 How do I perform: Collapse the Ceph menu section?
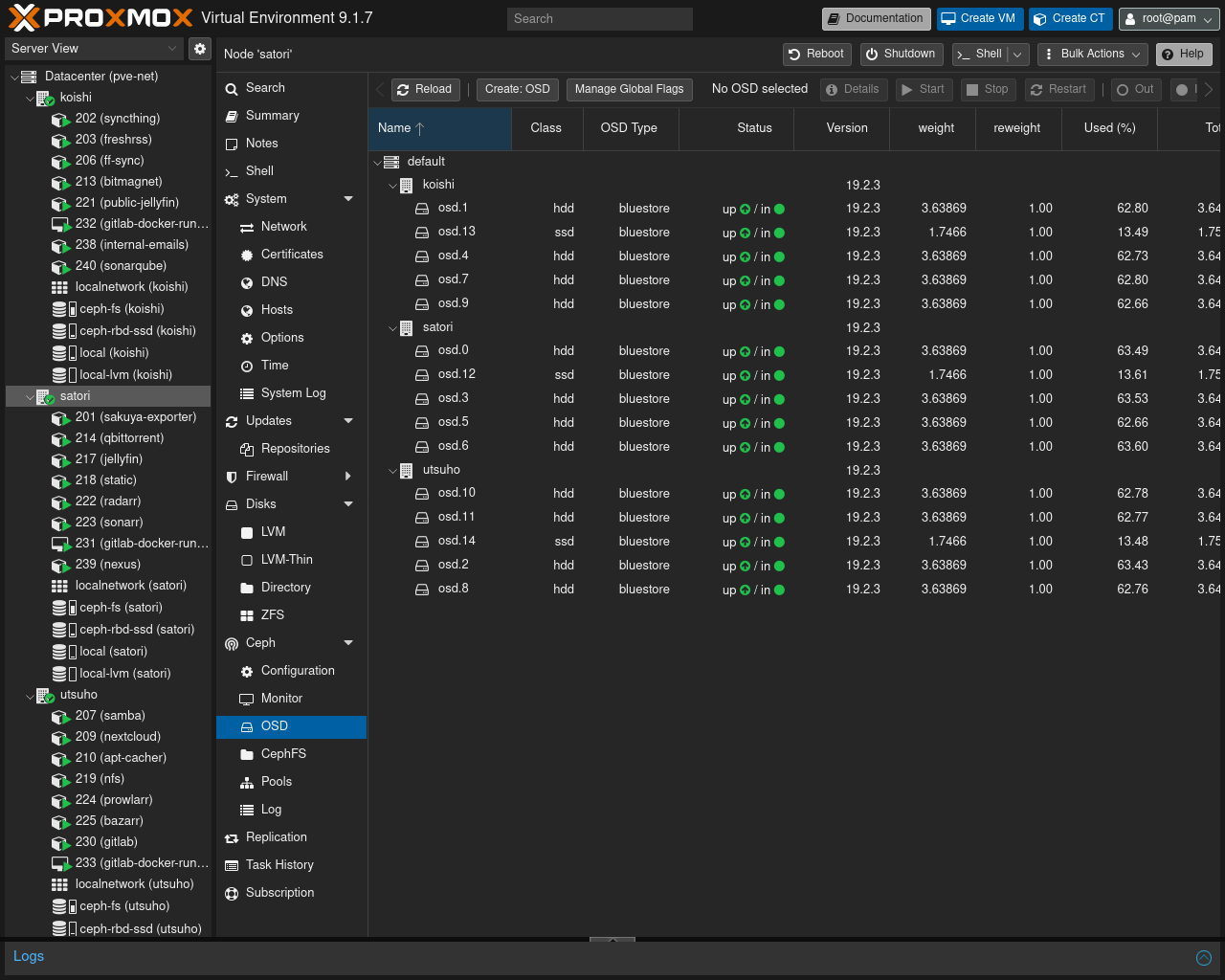[x=348, y=643]
